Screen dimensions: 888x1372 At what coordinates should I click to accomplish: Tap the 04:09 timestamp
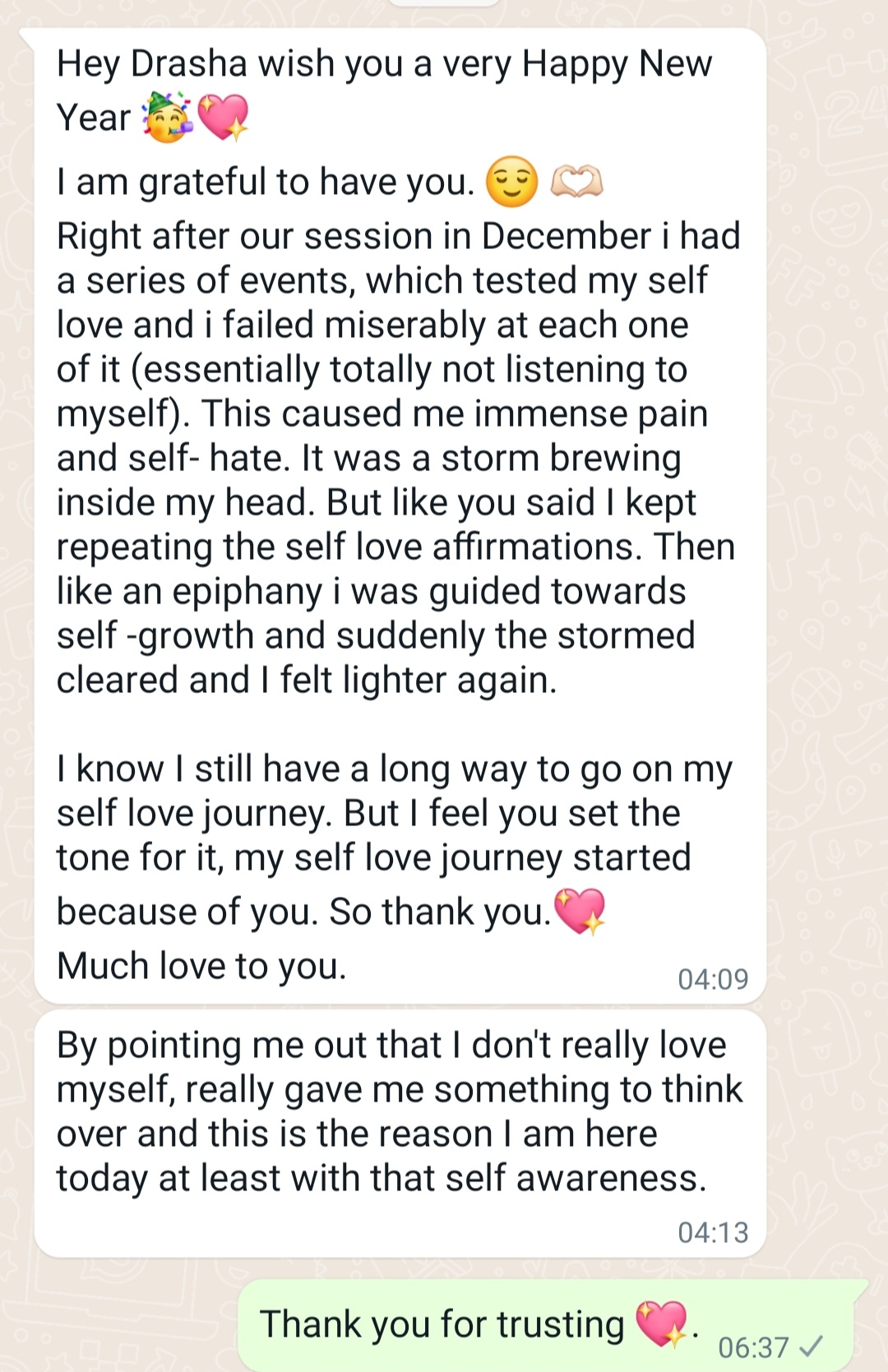[713, 979]
